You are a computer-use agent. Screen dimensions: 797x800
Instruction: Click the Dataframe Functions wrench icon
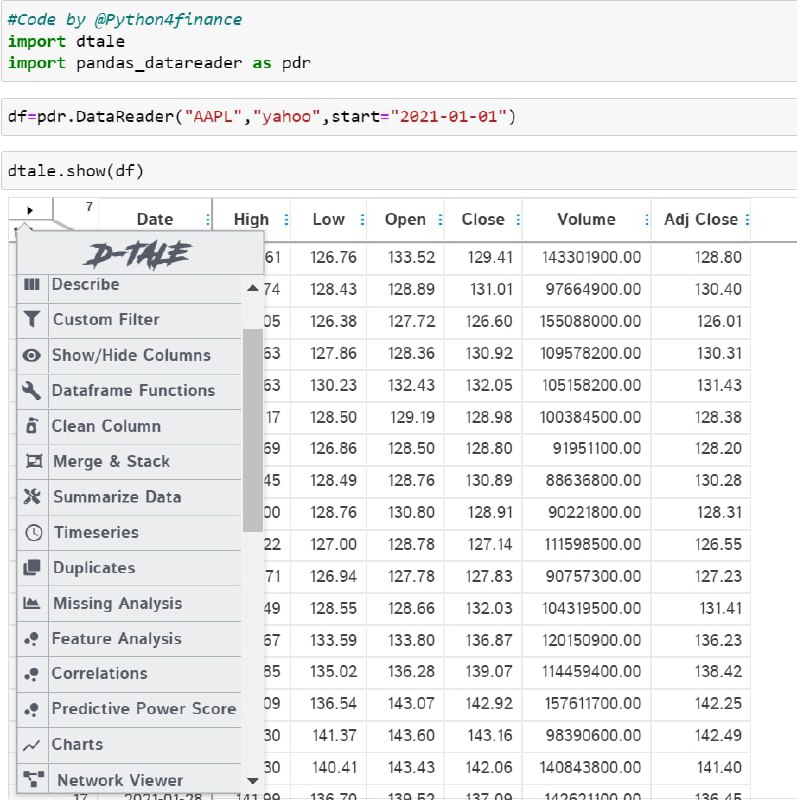pyautogui.click(x=32, y=390)
